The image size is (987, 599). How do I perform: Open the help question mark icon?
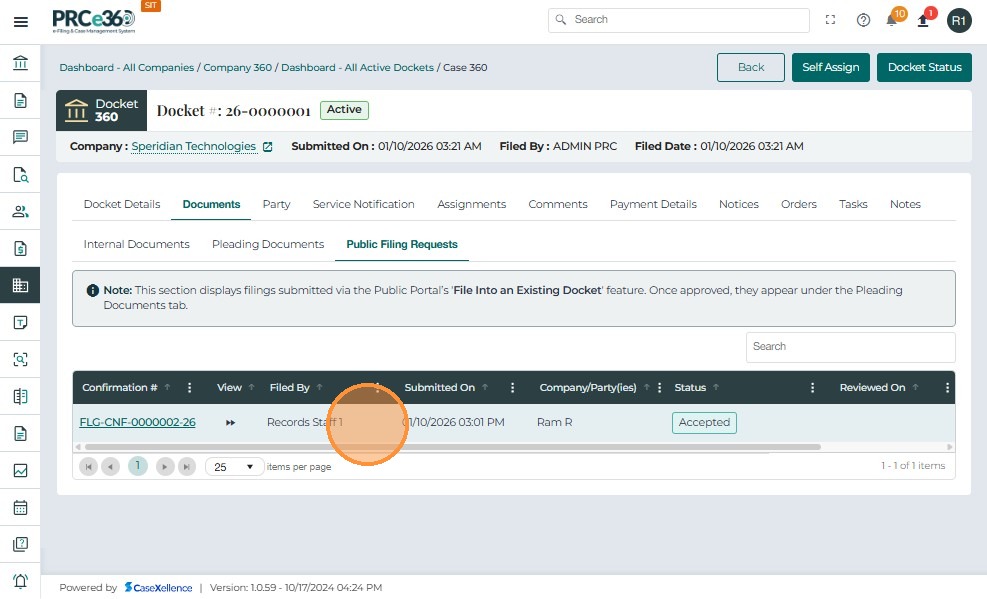pos(863,20)
